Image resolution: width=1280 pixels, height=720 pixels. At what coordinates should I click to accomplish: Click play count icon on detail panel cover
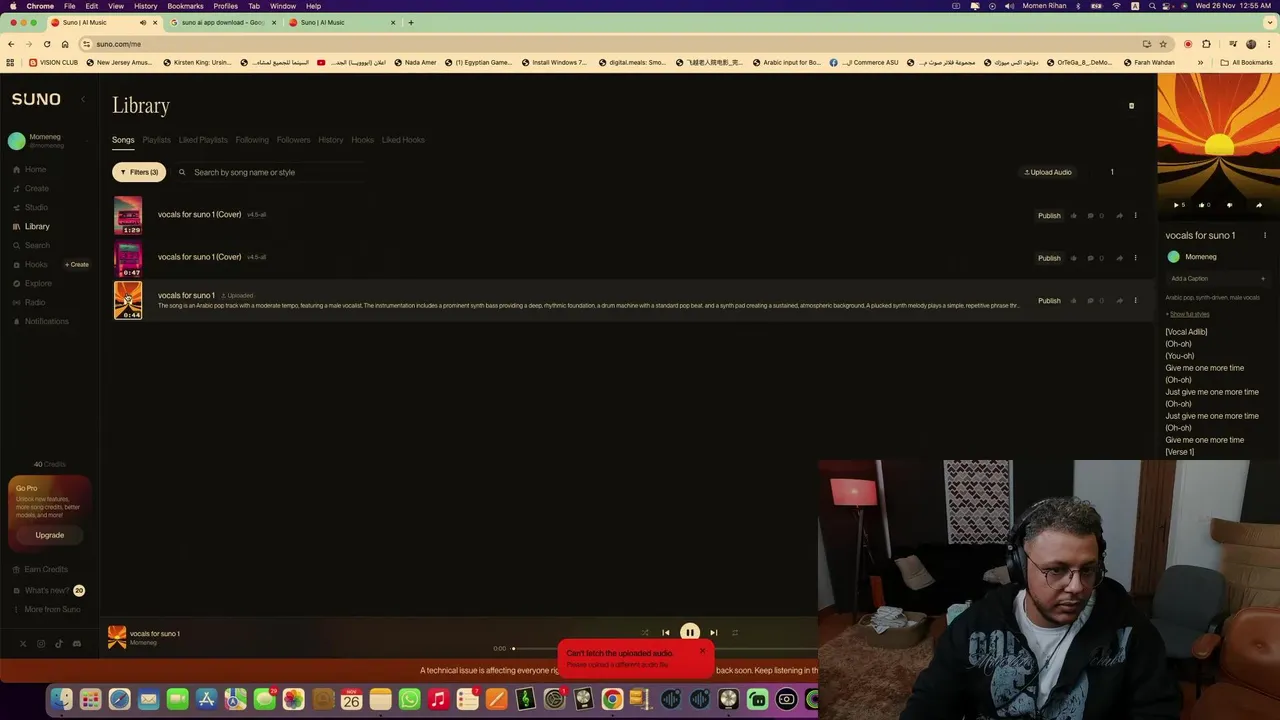click(1179, 205)
